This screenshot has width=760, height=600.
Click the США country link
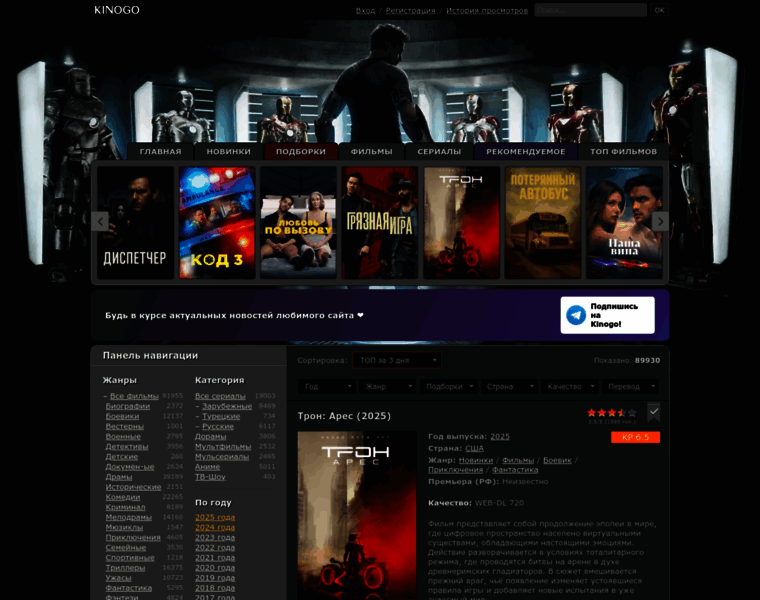pos(474,448)
